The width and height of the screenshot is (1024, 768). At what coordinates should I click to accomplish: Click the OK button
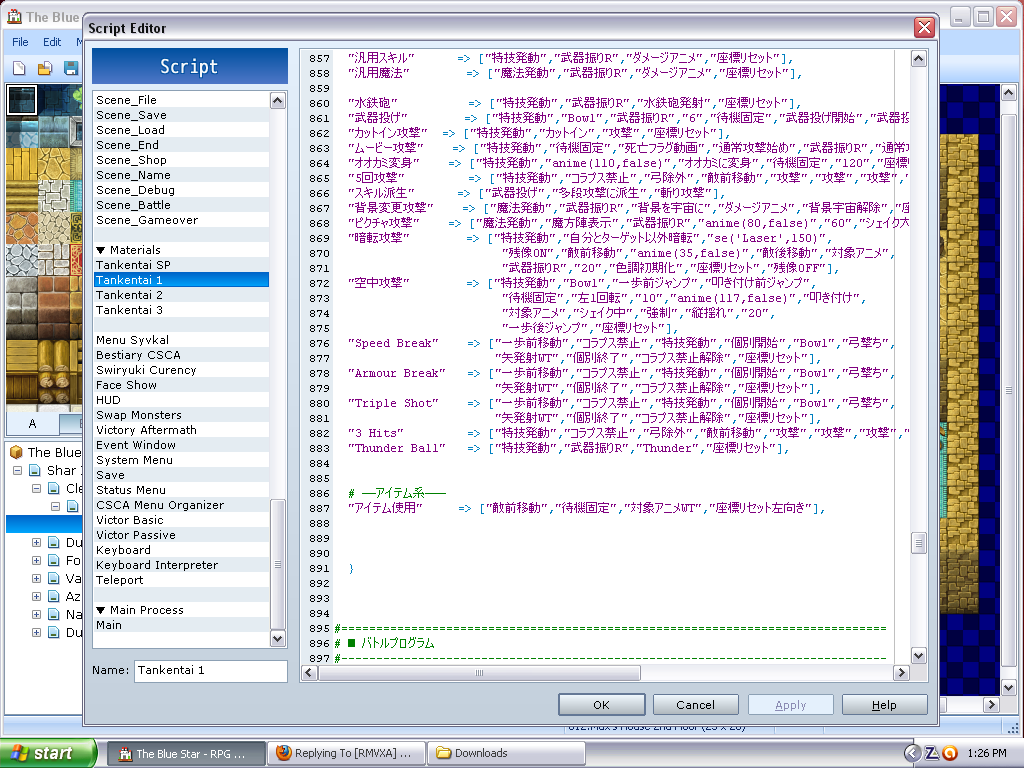[601, 705]
